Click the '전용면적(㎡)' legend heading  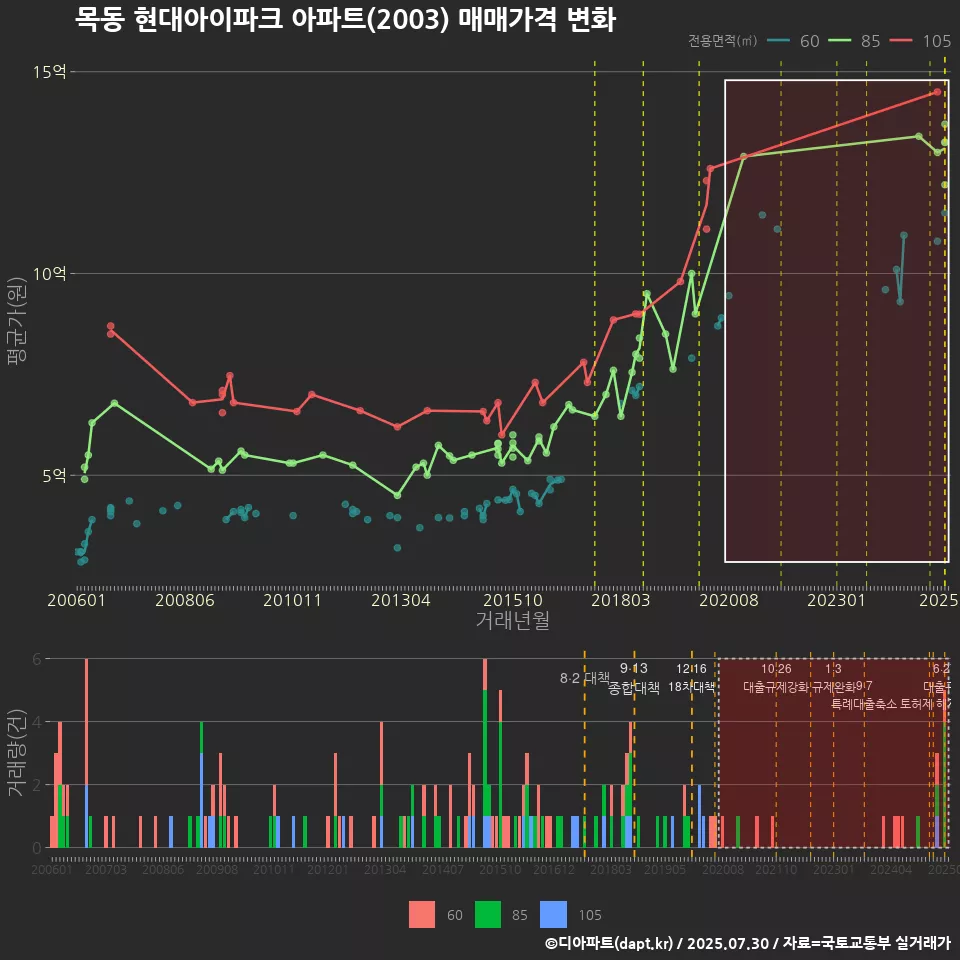pos(722,41)
